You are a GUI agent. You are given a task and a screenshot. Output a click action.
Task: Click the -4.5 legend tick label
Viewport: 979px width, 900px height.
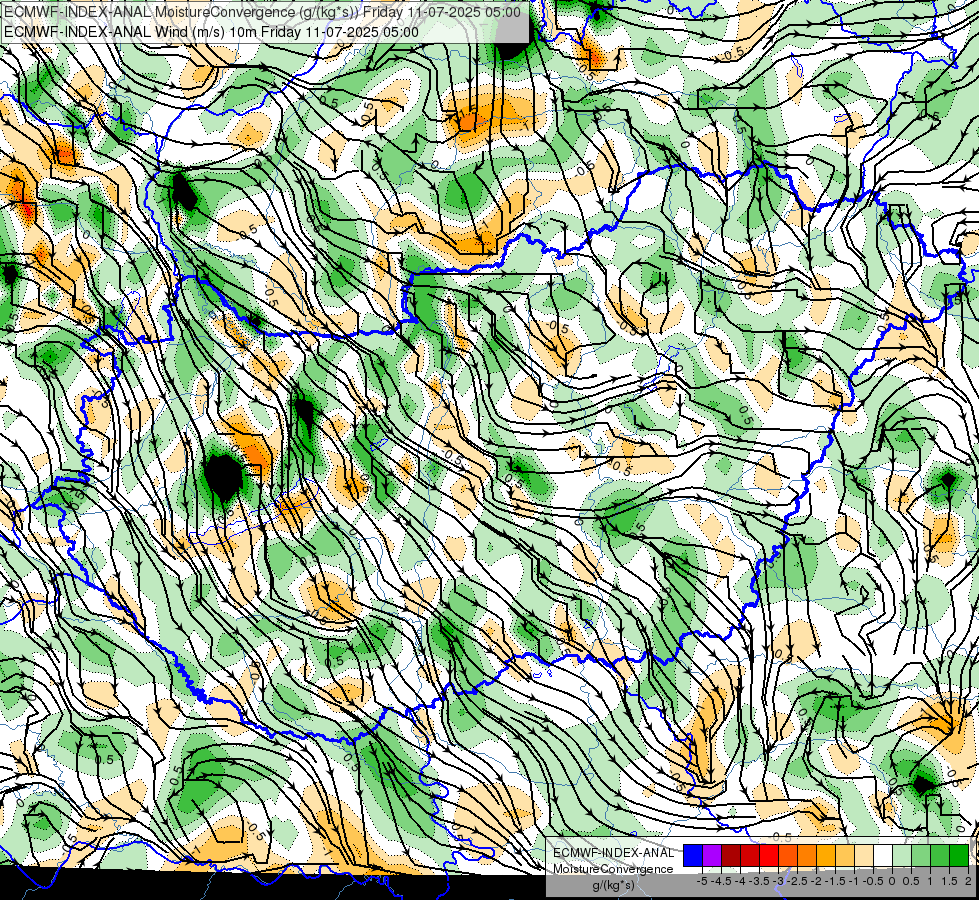[x=721, y=881]
